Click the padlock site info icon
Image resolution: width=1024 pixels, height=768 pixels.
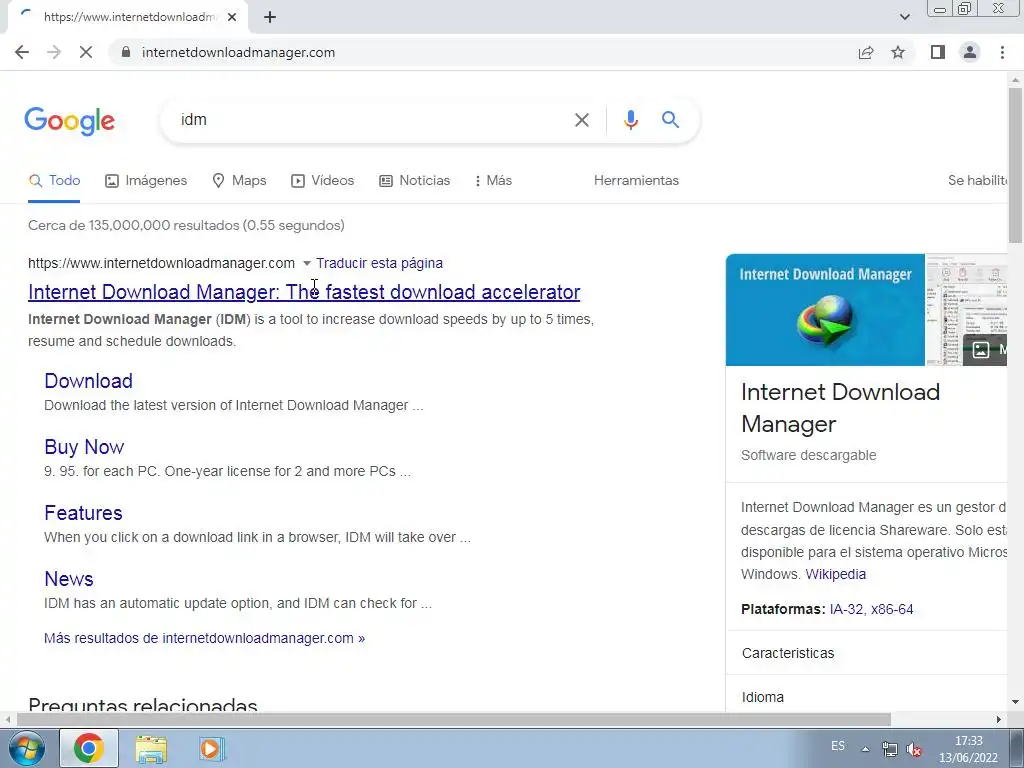click(x=126, y=52)
